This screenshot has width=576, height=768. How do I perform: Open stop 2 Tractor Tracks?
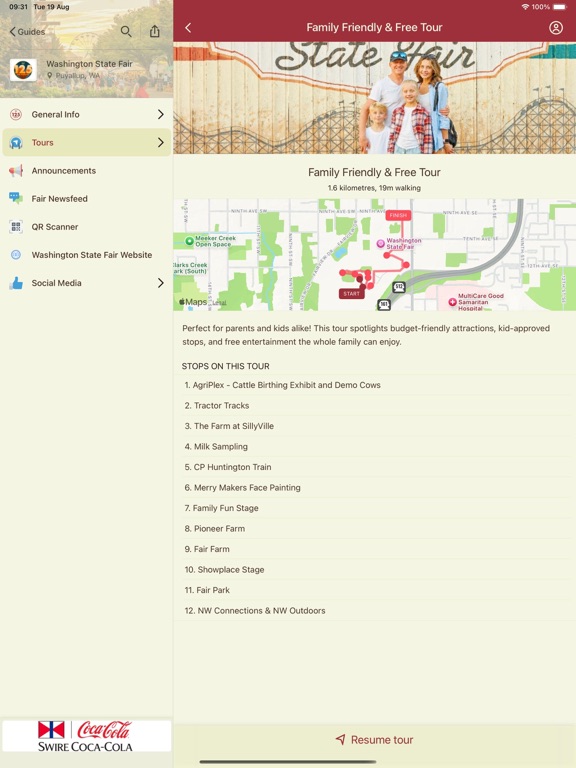click(374, 406)
